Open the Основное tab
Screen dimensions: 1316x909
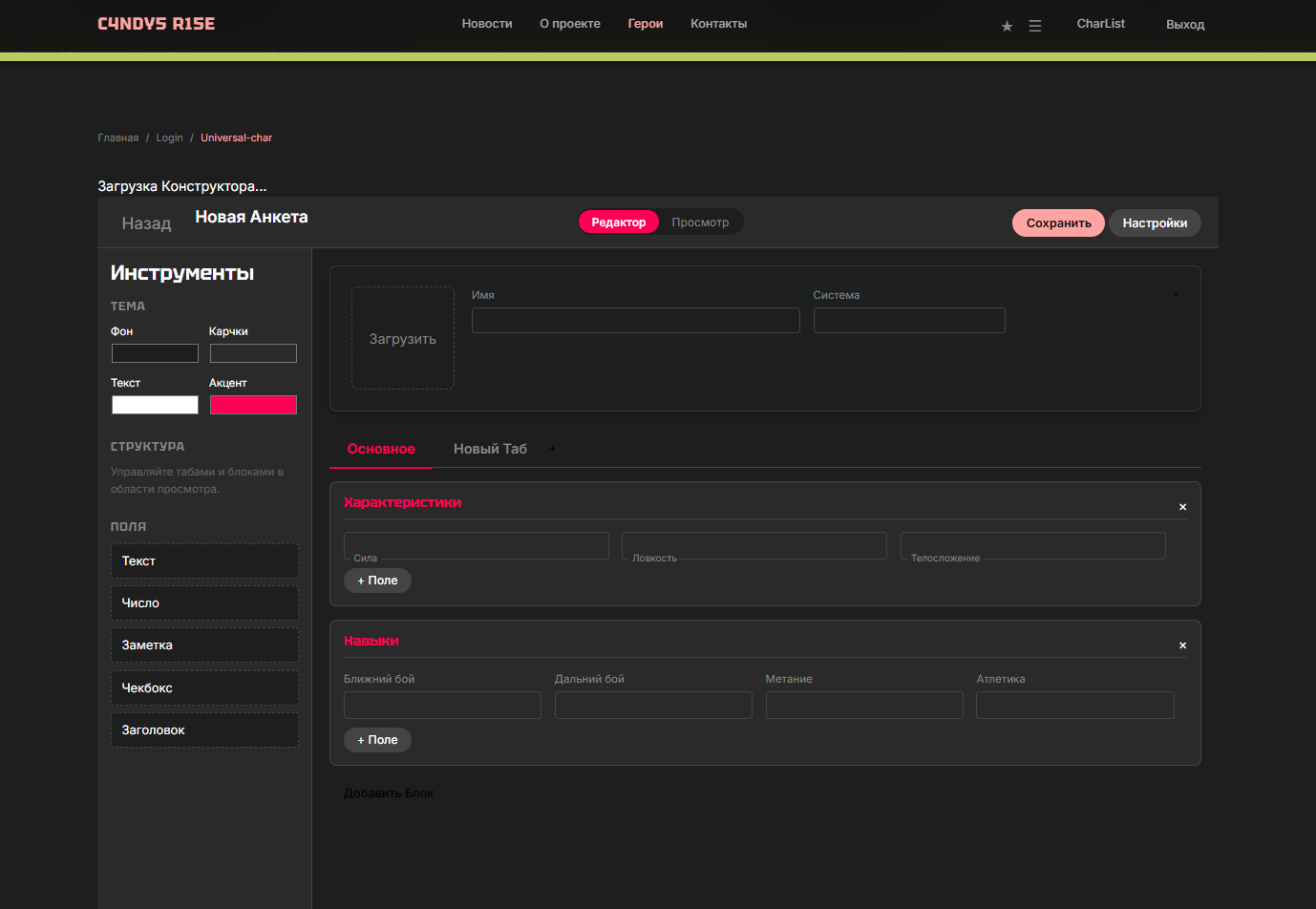(x=381, y=449)
